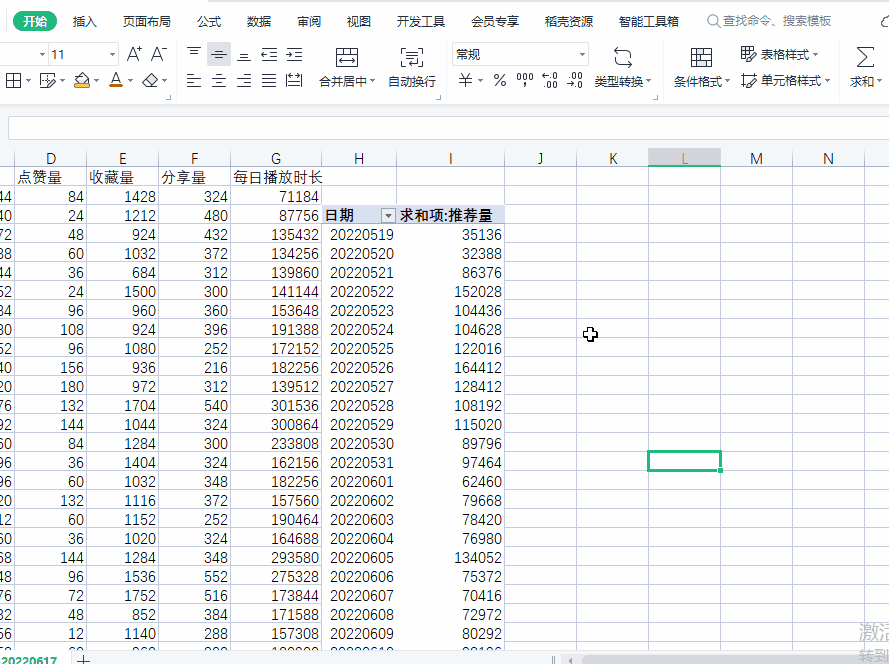The height and width of the screenshot is (664, 889).
Task: Click the percent style icon
Action: (x=499, y=81)
